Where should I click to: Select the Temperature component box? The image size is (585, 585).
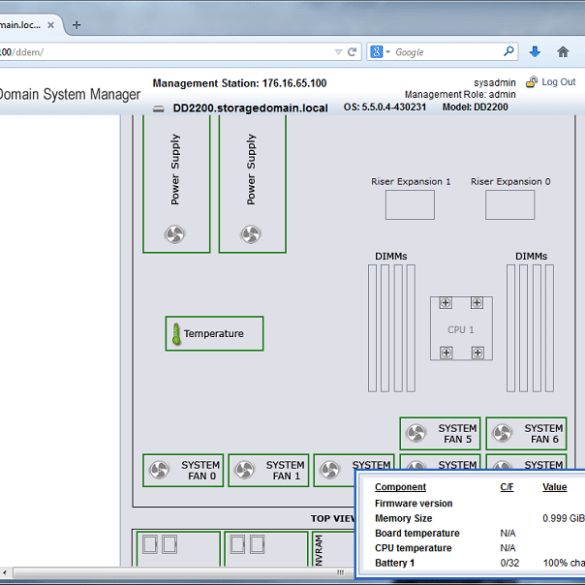[215, 334]
